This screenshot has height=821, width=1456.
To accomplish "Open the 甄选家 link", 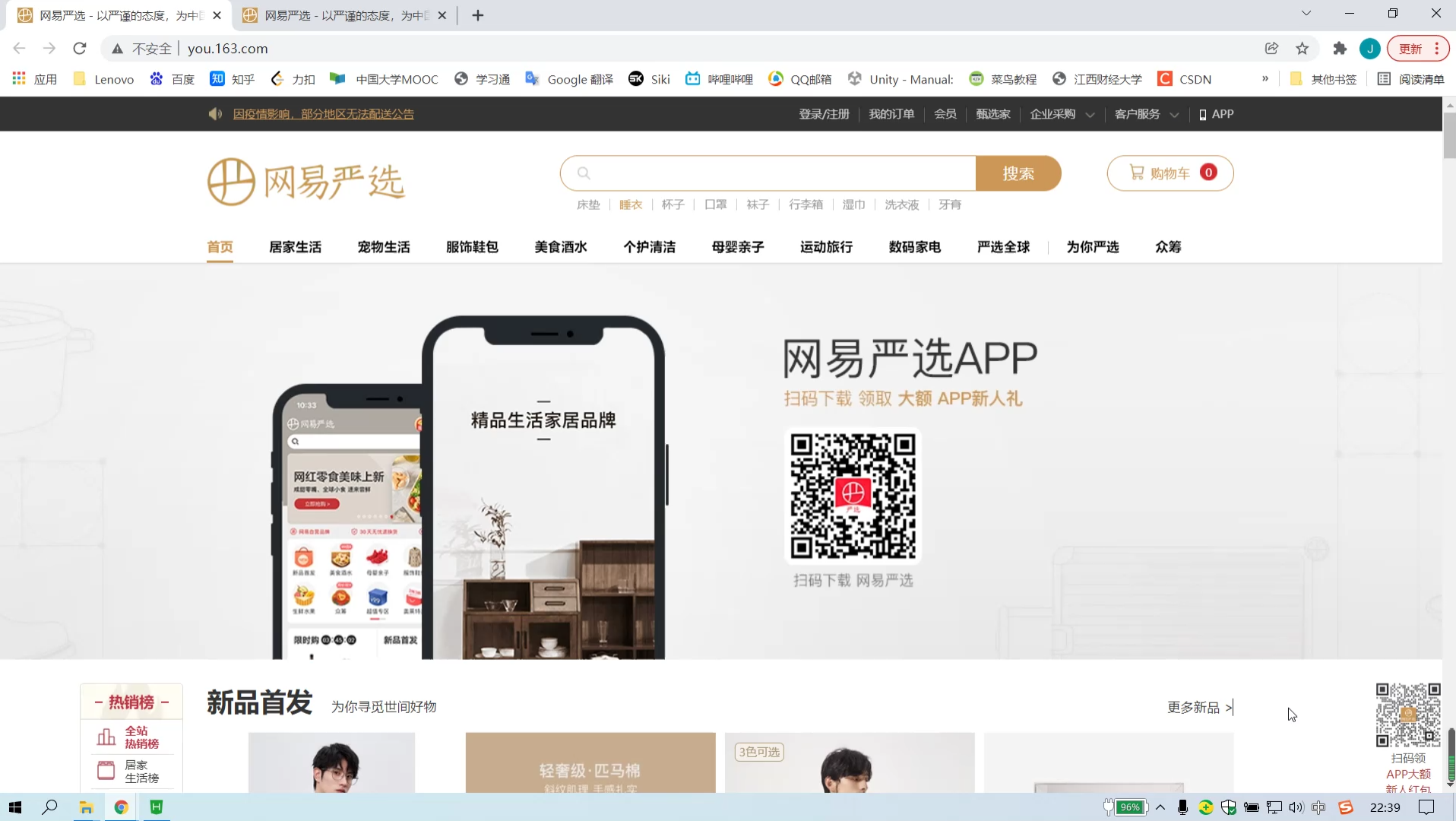I will (x=993, y=114).
